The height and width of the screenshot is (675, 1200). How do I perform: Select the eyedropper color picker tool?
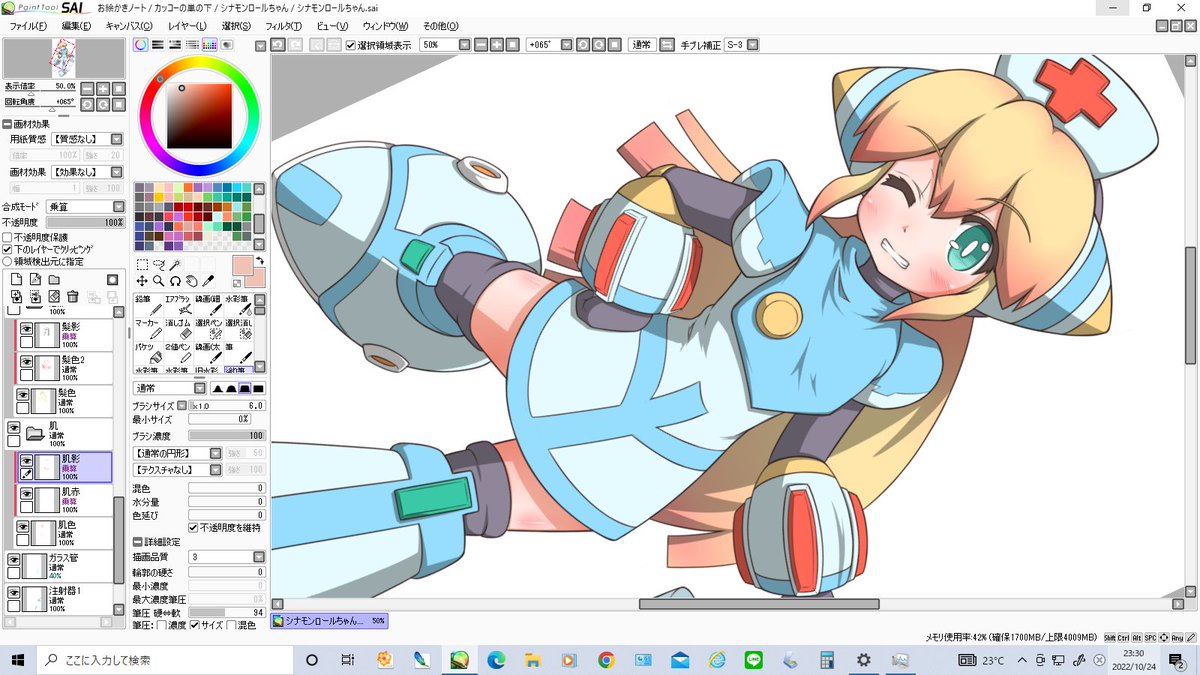(x=208, y=282)
